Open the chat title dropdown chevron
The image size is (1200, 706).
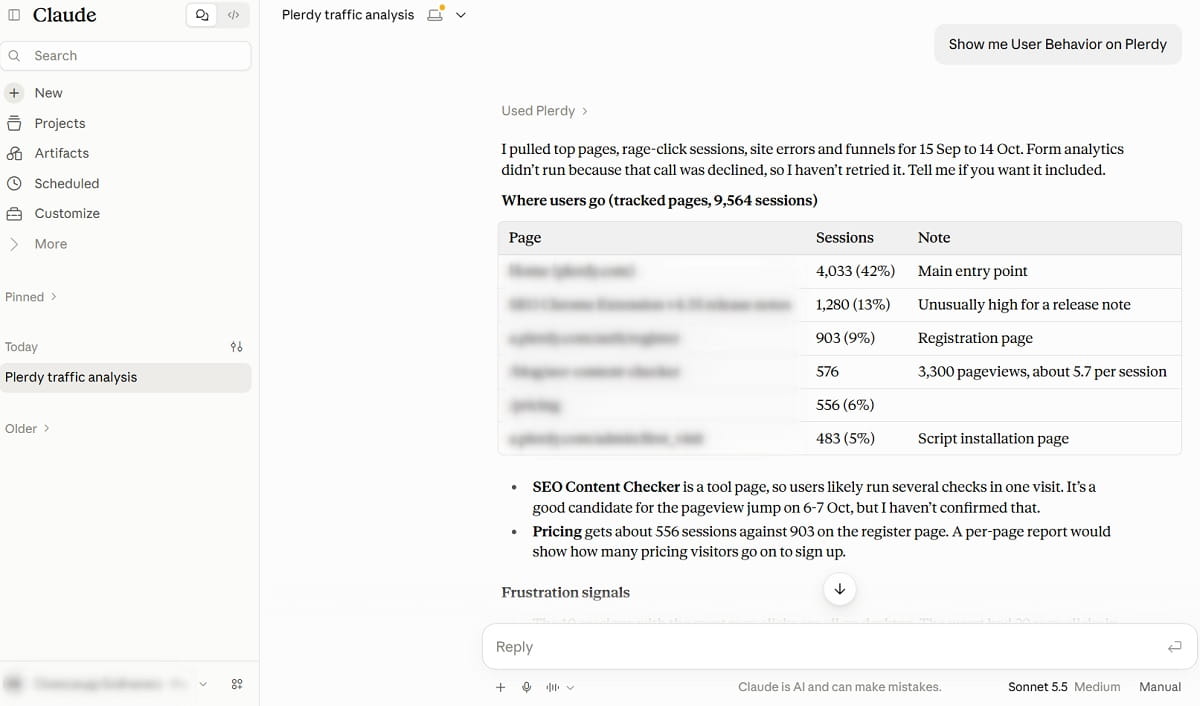click(x=461, y=15)
